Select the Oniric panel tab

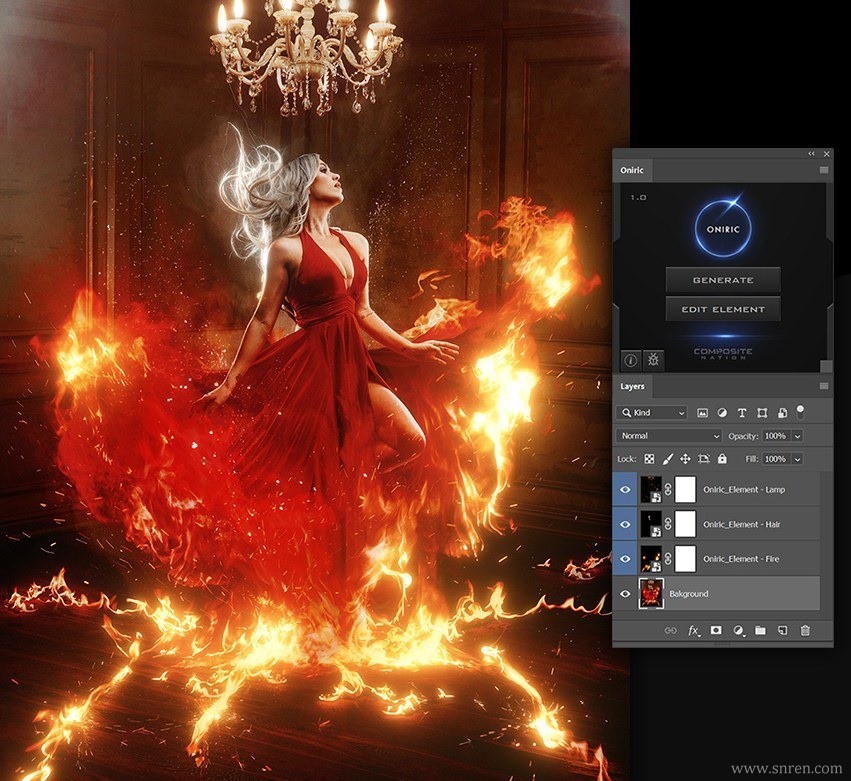point(632,170)
